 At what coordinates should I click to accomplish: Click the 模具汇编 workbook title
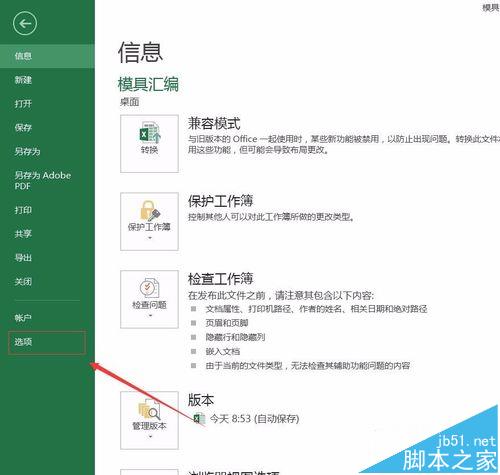click(x=148, y=84)
